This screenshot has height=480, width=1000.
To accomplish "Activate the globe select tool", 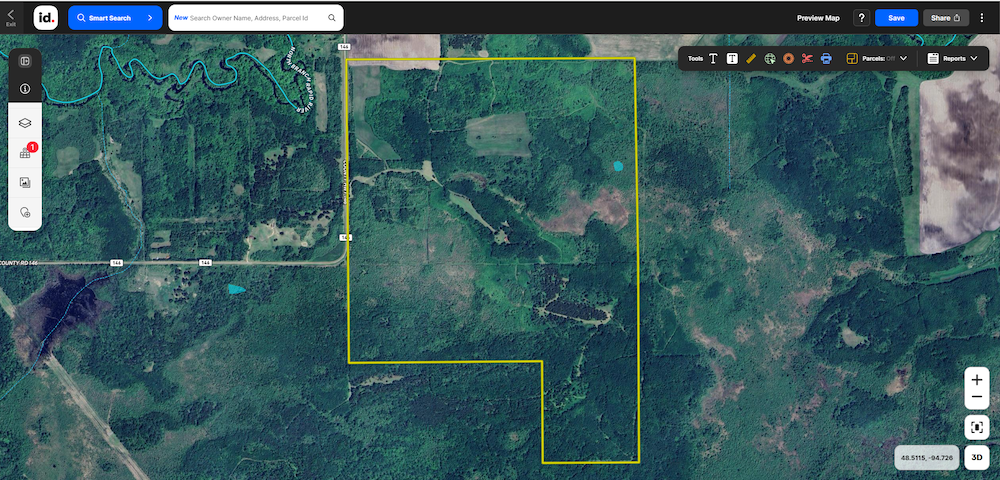I will click(770, 59).
